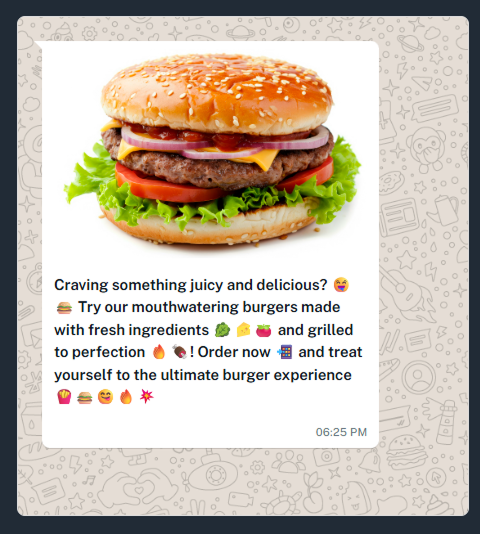This screenshot has width=480, height=534.
Task: Click the burger doodle in background wallpaper
Action: pos(406,452)
